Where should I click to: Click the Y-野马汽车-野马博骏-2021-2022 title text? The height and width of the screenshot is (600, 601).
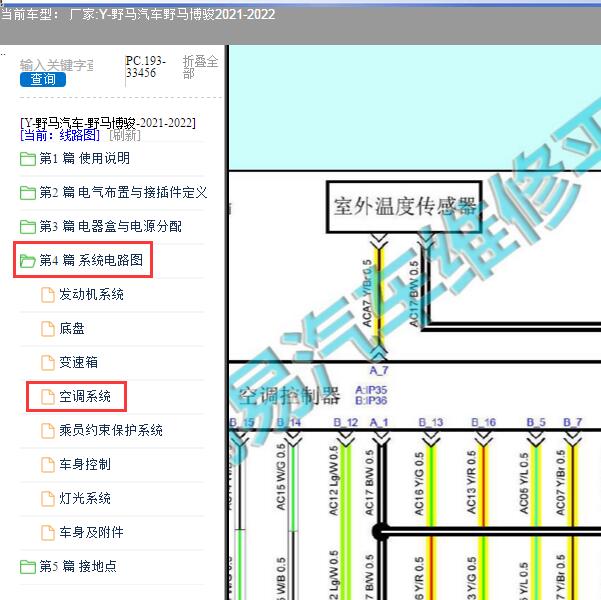108,123
